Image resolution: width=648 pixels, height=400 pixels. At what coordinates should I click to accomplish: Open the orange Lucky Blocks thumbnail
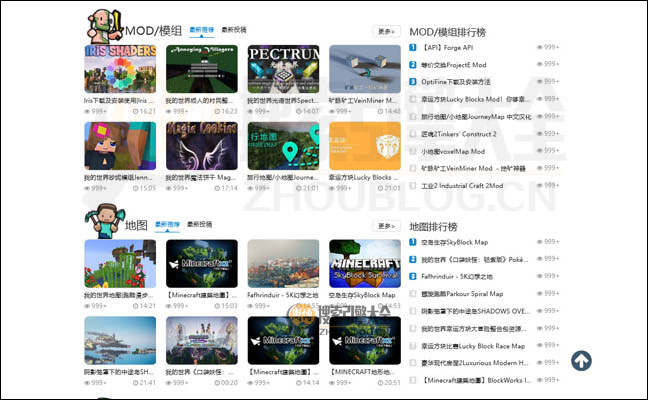[x=365, y=146]
